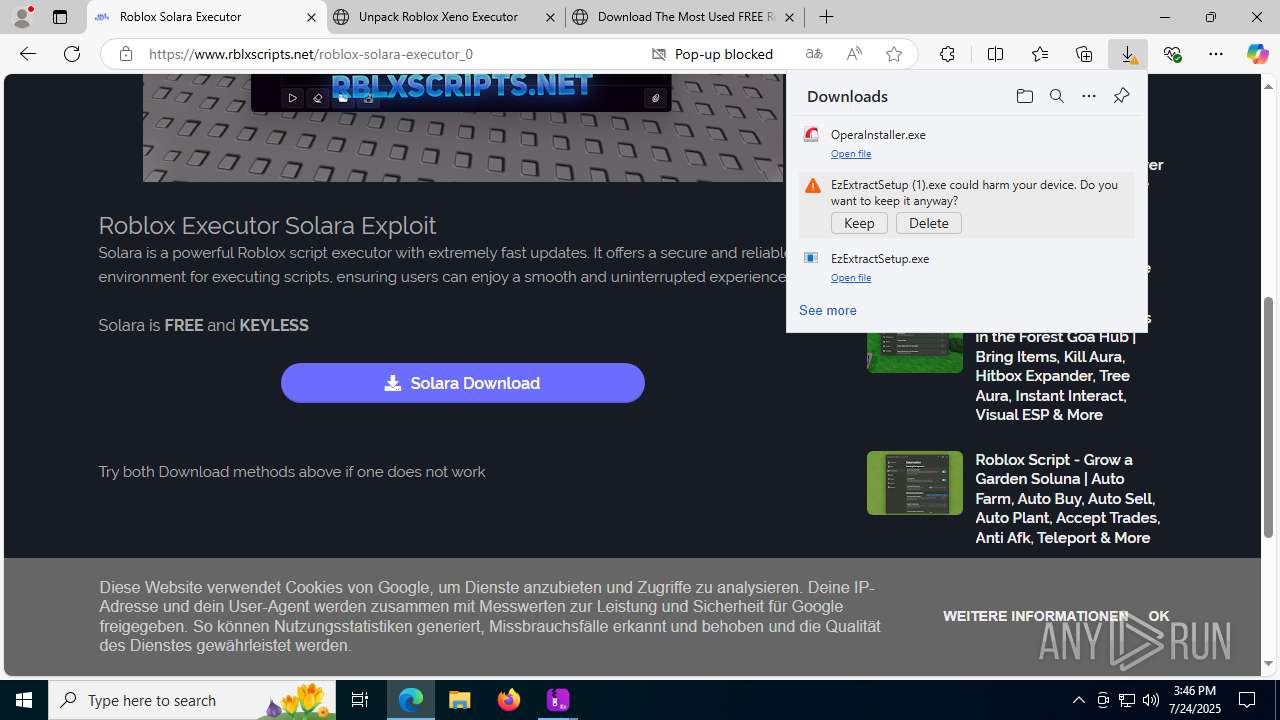Viewport: 1280px width, 720px height.
Task: Start Read Aloud from the address bar
Action: point(854,54)
